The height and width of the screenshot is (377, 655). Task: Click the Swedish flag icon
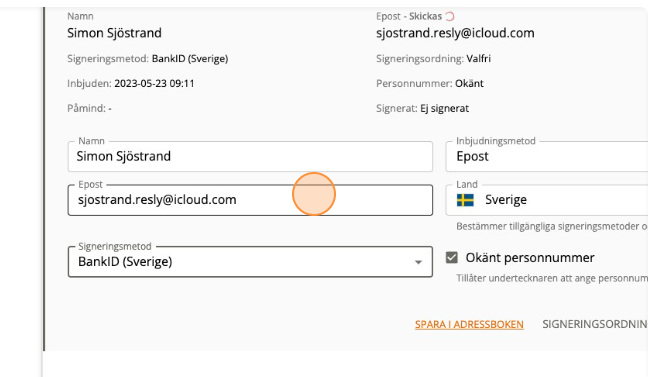(x=465, y=200)
